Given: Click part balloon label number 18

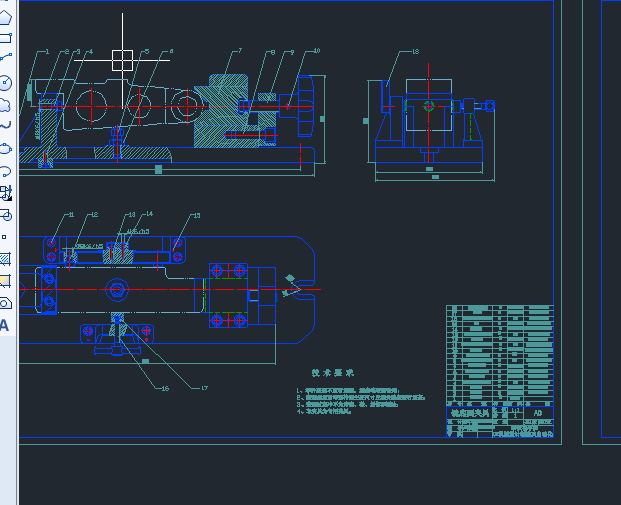Looking at the screenshot, I should [415, 51].
